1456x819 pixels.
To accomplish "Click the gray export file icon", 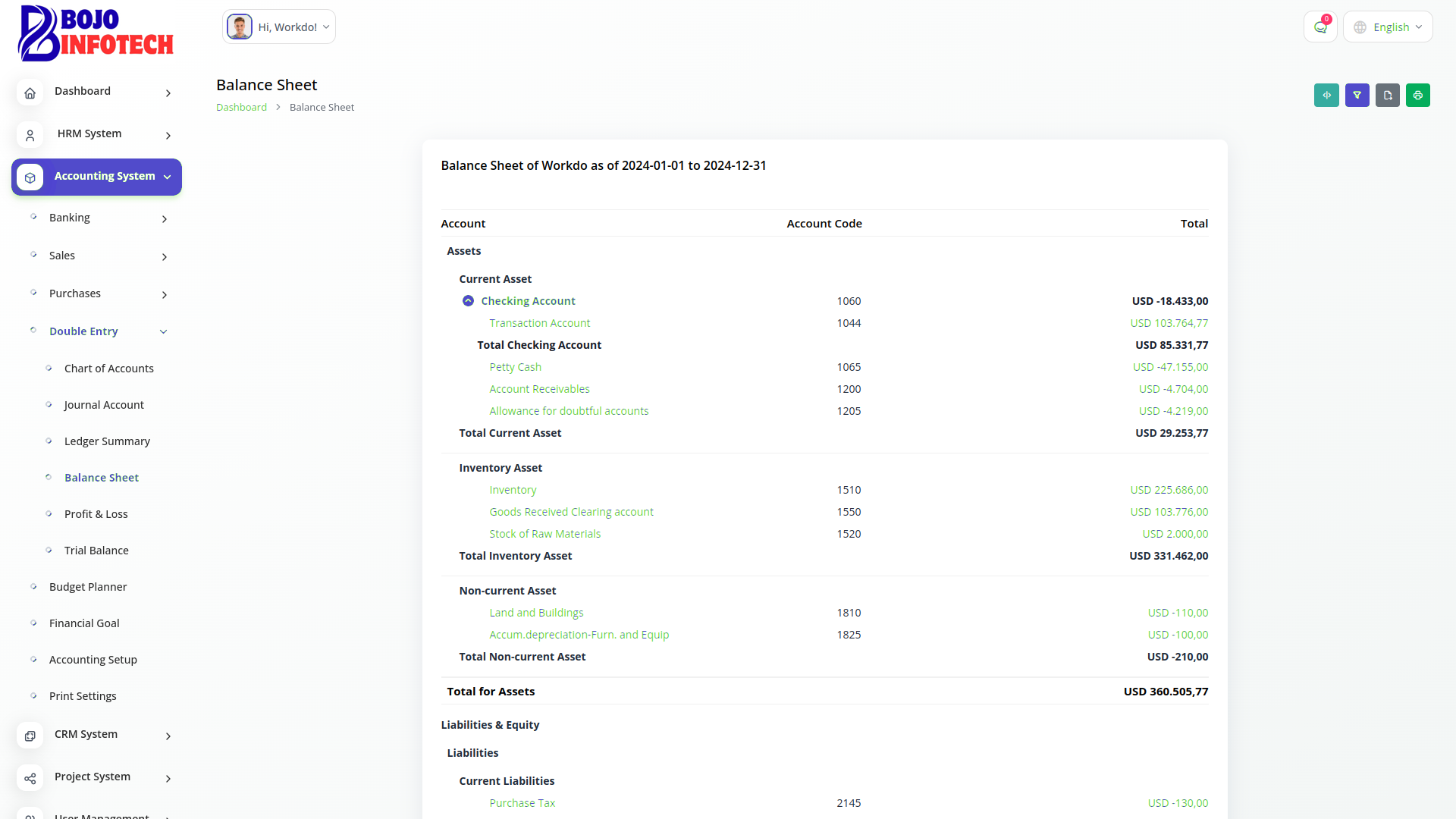I will 1387,95.
